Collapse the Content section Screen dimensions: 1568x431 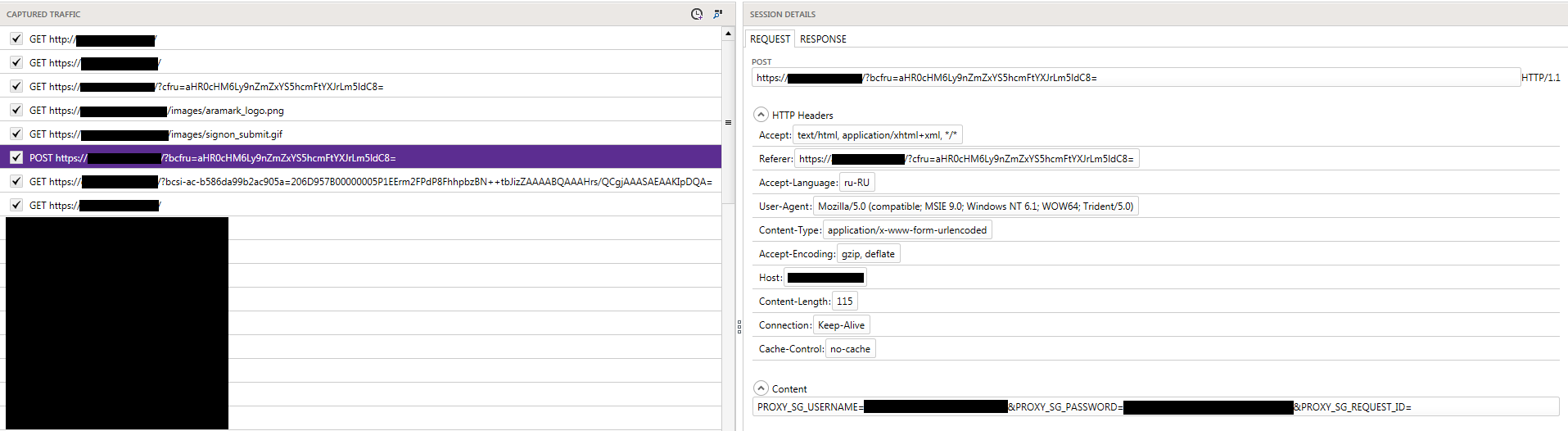tap(761, 388)
